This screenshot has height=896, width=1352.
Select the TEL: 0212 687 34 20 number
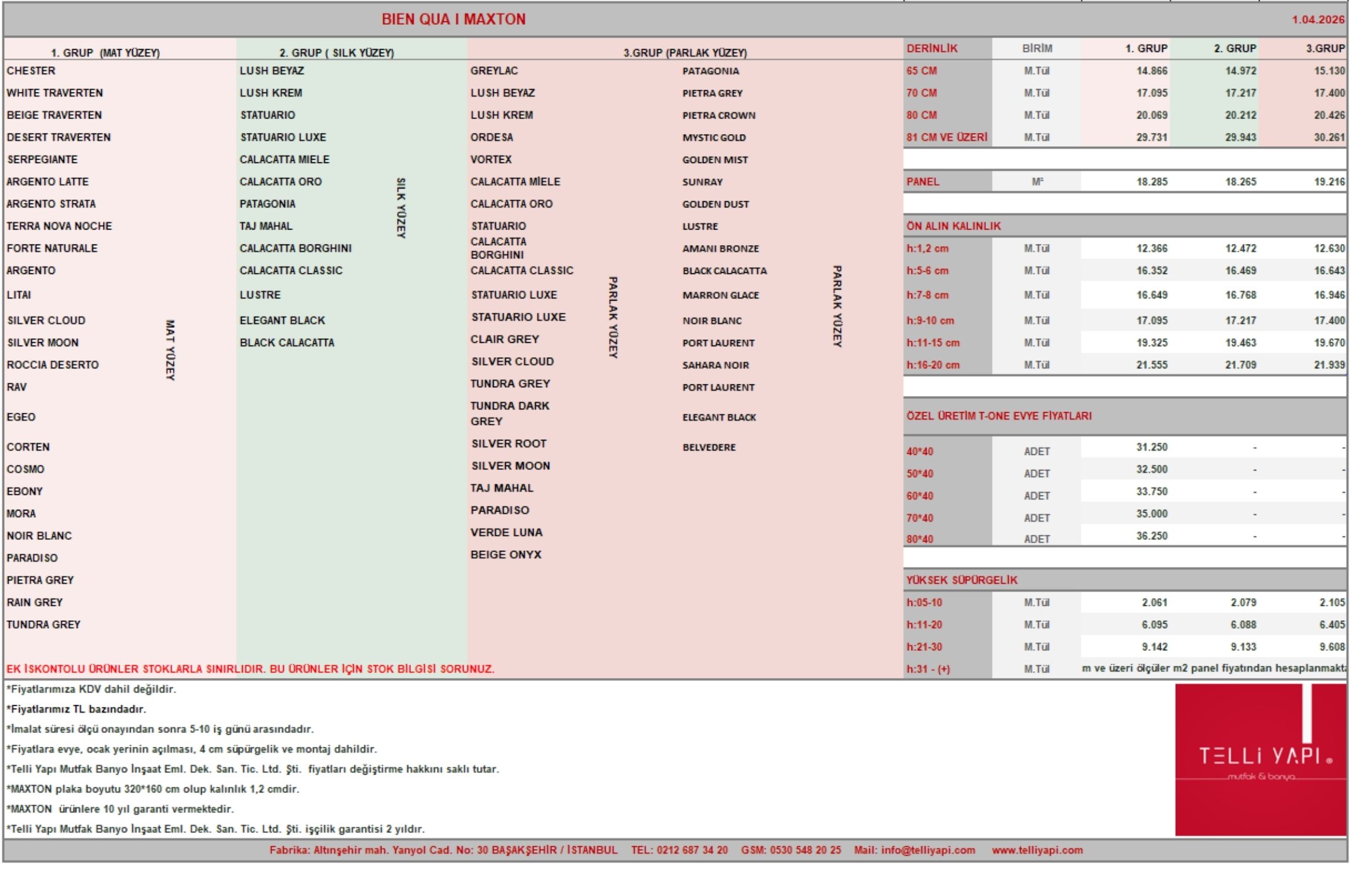(679, 850)
